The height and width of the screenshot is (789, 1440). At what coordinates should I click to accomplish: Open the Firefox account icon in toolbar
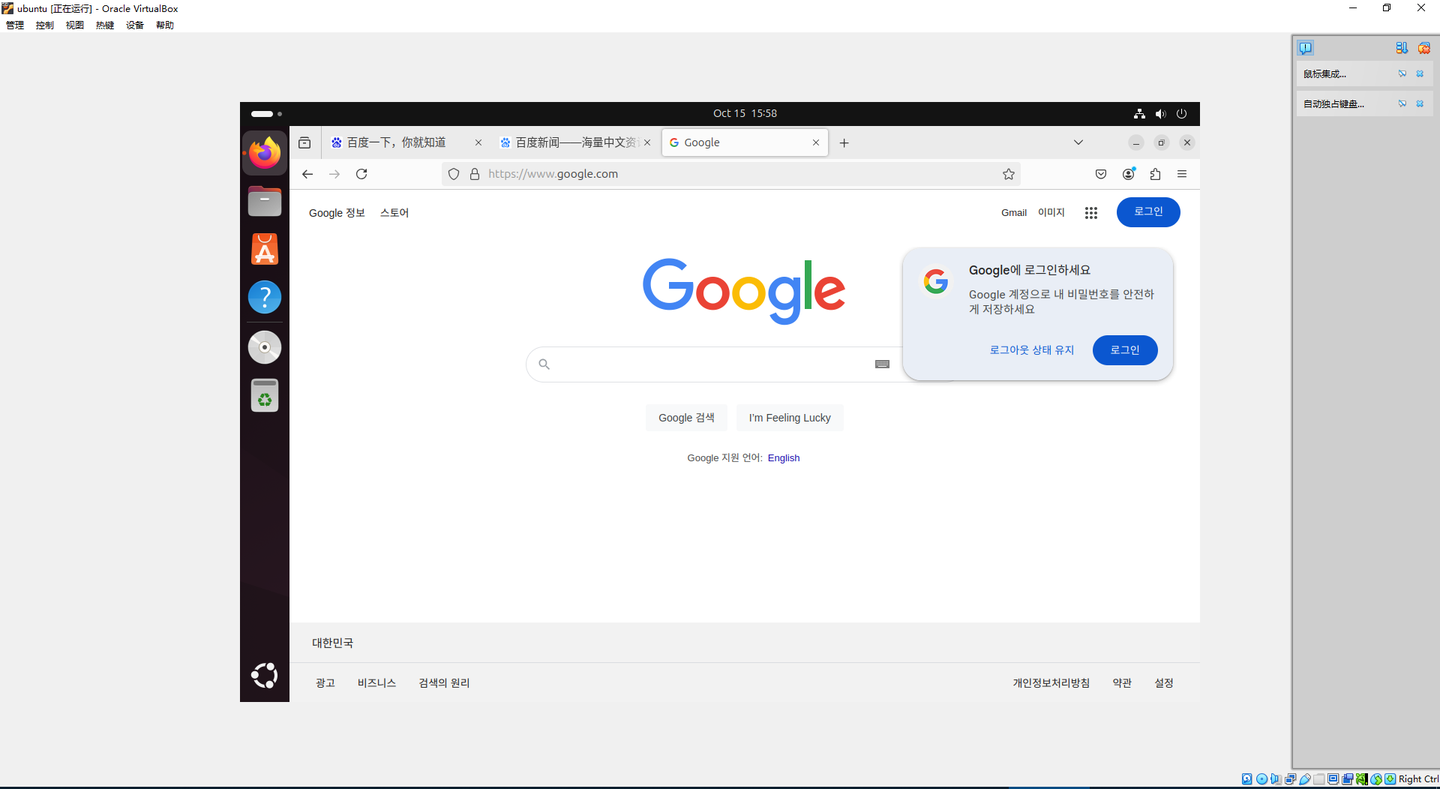pyautogui.click(x=1128, y=174)
